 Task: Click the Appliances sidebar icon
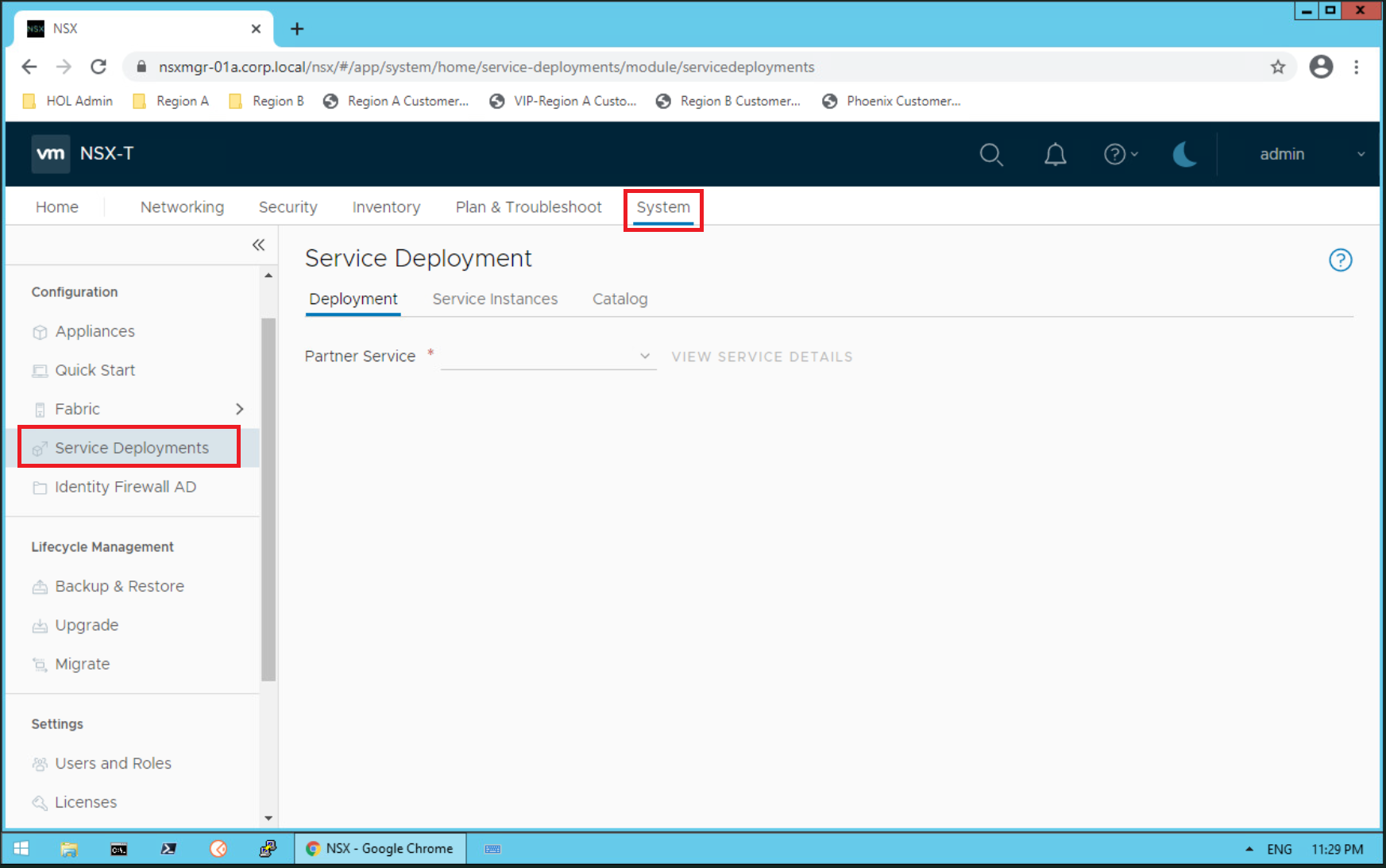click(40, 332)
